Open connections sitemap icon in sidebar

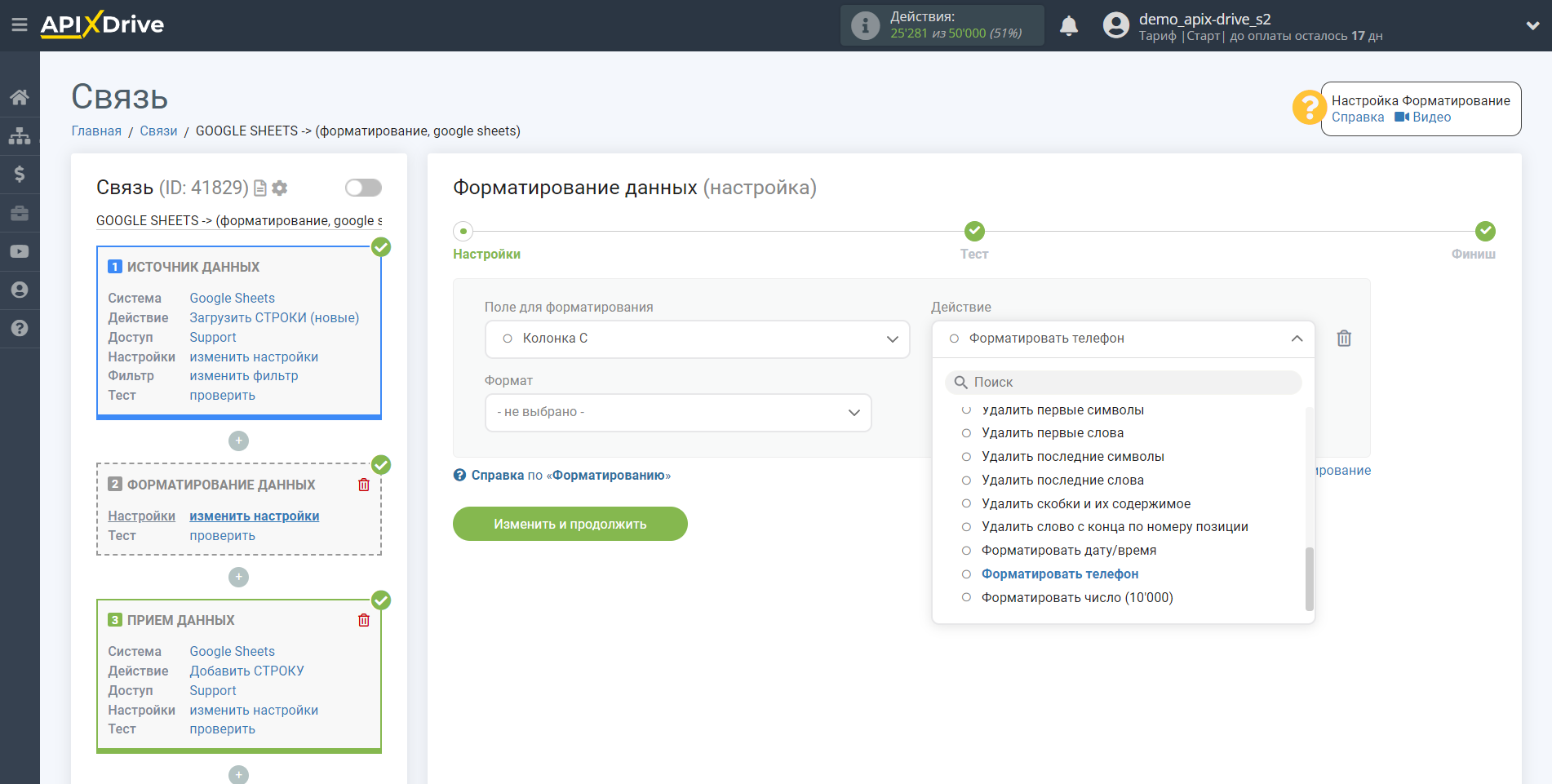tap(20, 135)
